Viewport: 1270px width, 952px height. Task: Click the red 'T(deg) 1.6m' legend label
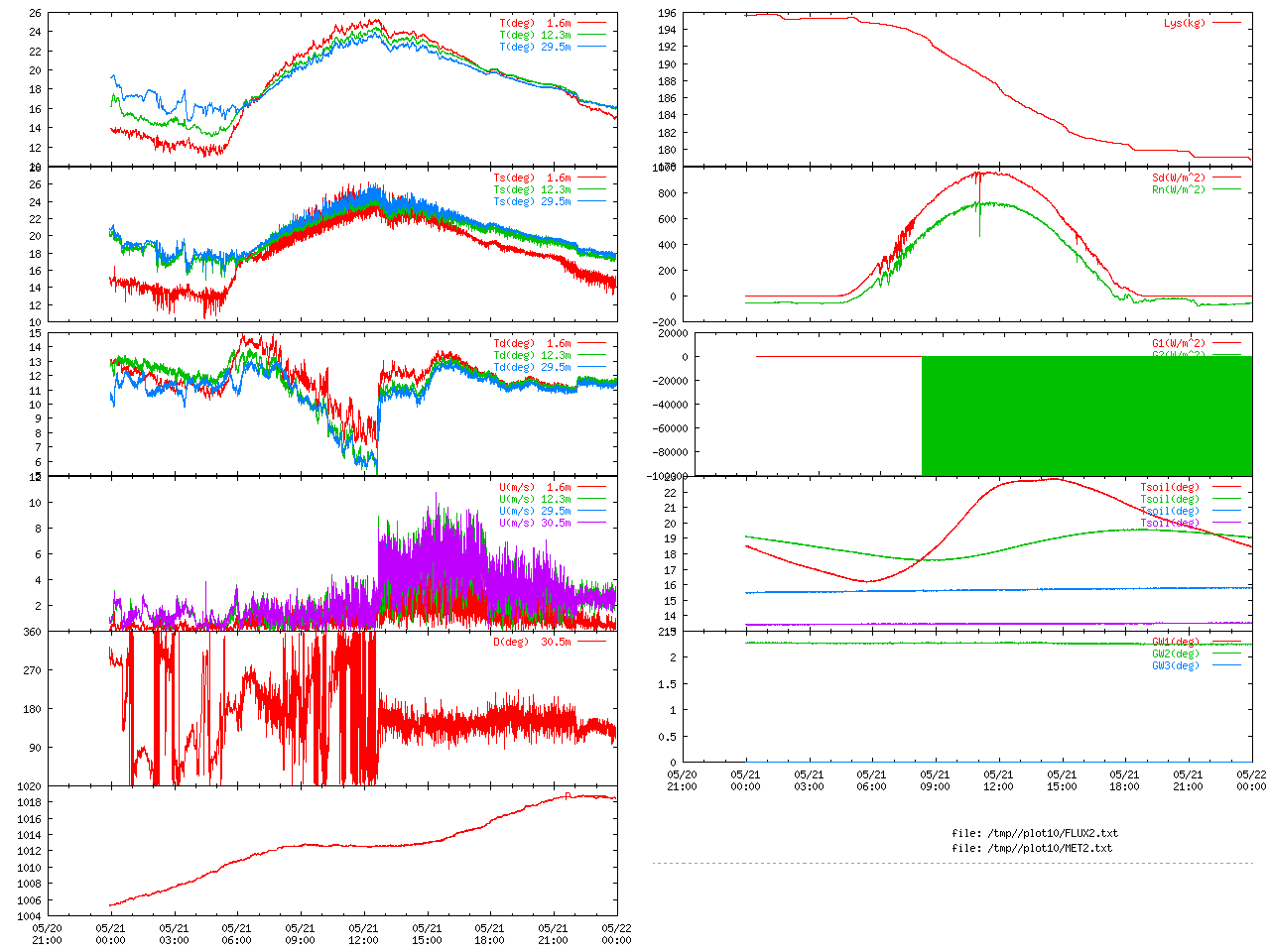pyautogui.click(x=535, y=23)
